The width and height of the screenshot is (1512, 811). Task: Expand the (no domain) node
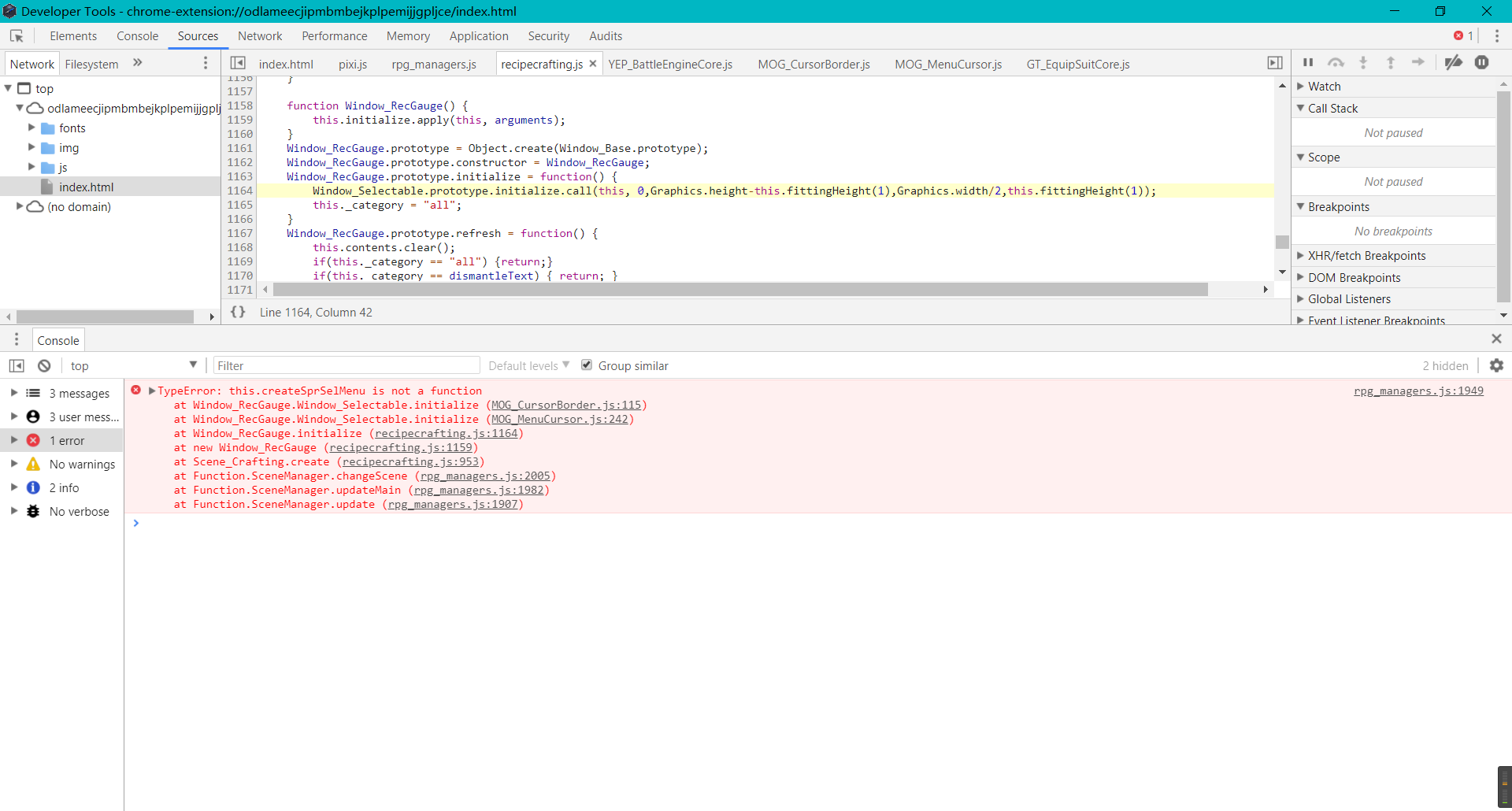pos(20,206)
